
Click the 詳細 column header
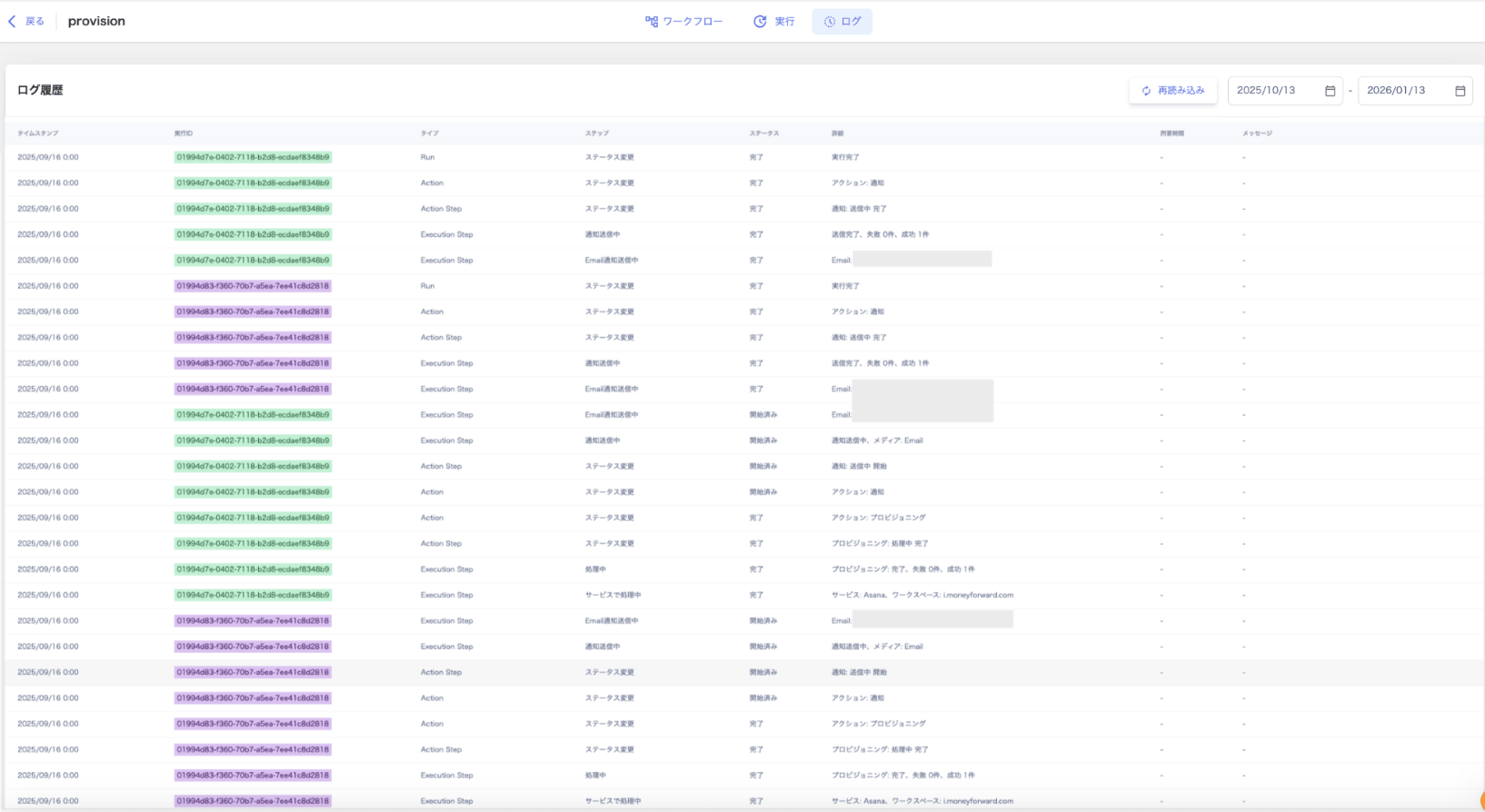pyautogui.click(x=837, y=134)
